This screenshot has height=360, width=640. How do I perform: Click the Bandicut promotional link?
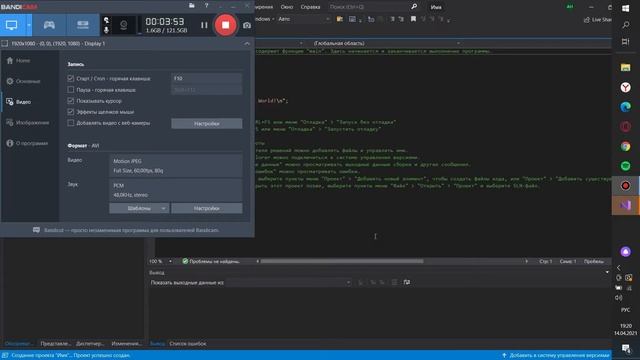coord(131,230)
